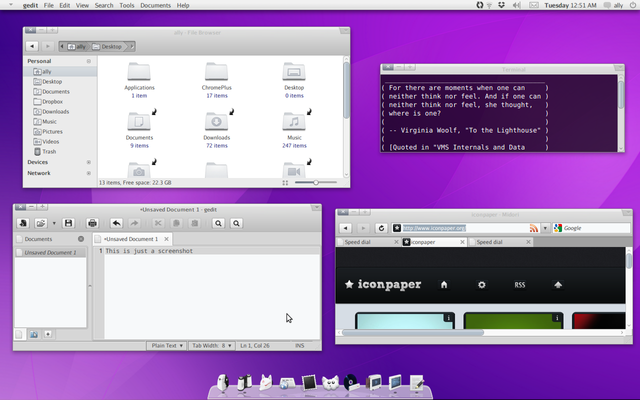The width and height of the screenshot is (640, 400).
Task: Click Print icon in gedit toolbar
Action: [93, 223]
